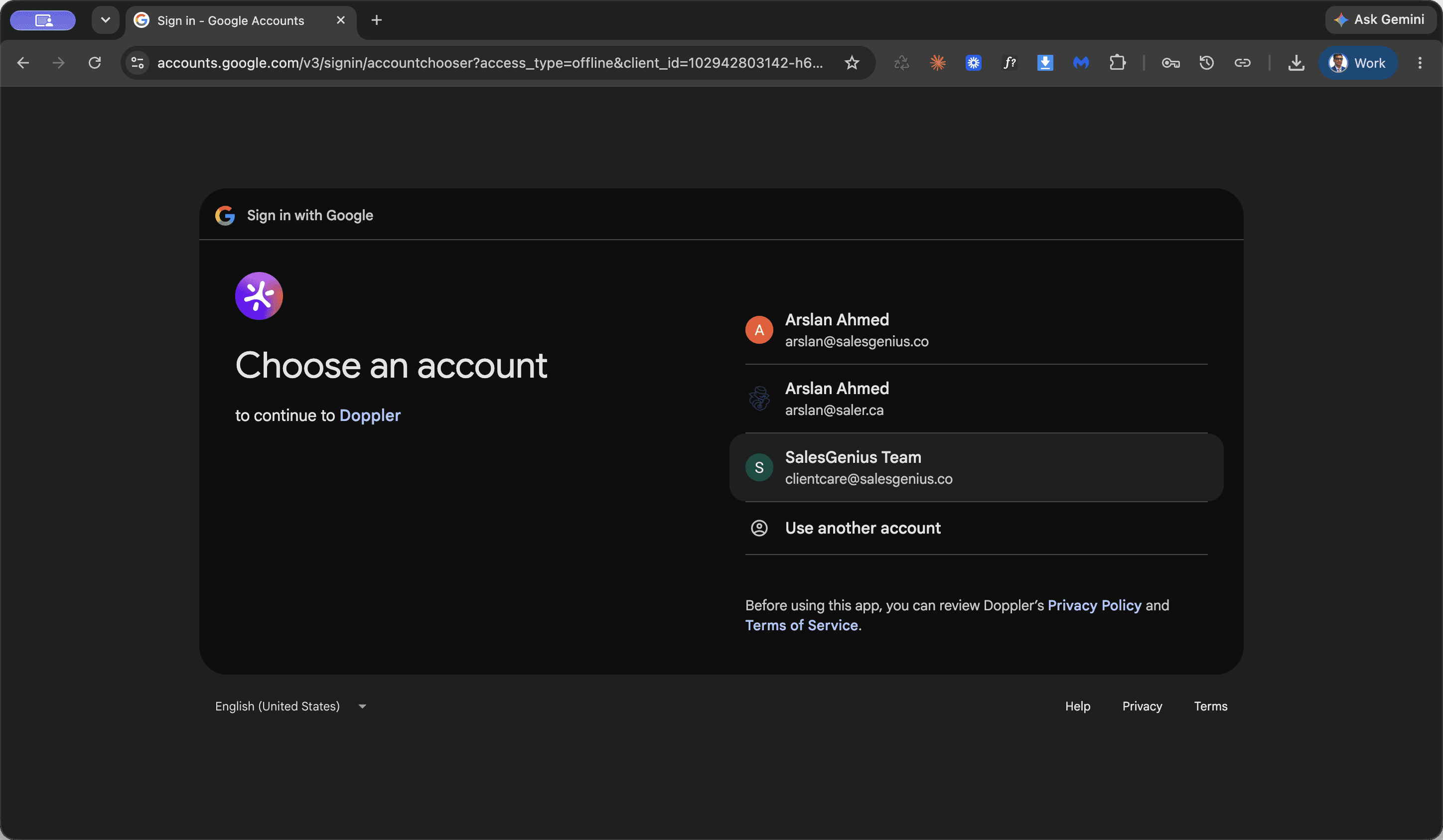
Task: Click the Help footer link
Action: [1078, 706]
